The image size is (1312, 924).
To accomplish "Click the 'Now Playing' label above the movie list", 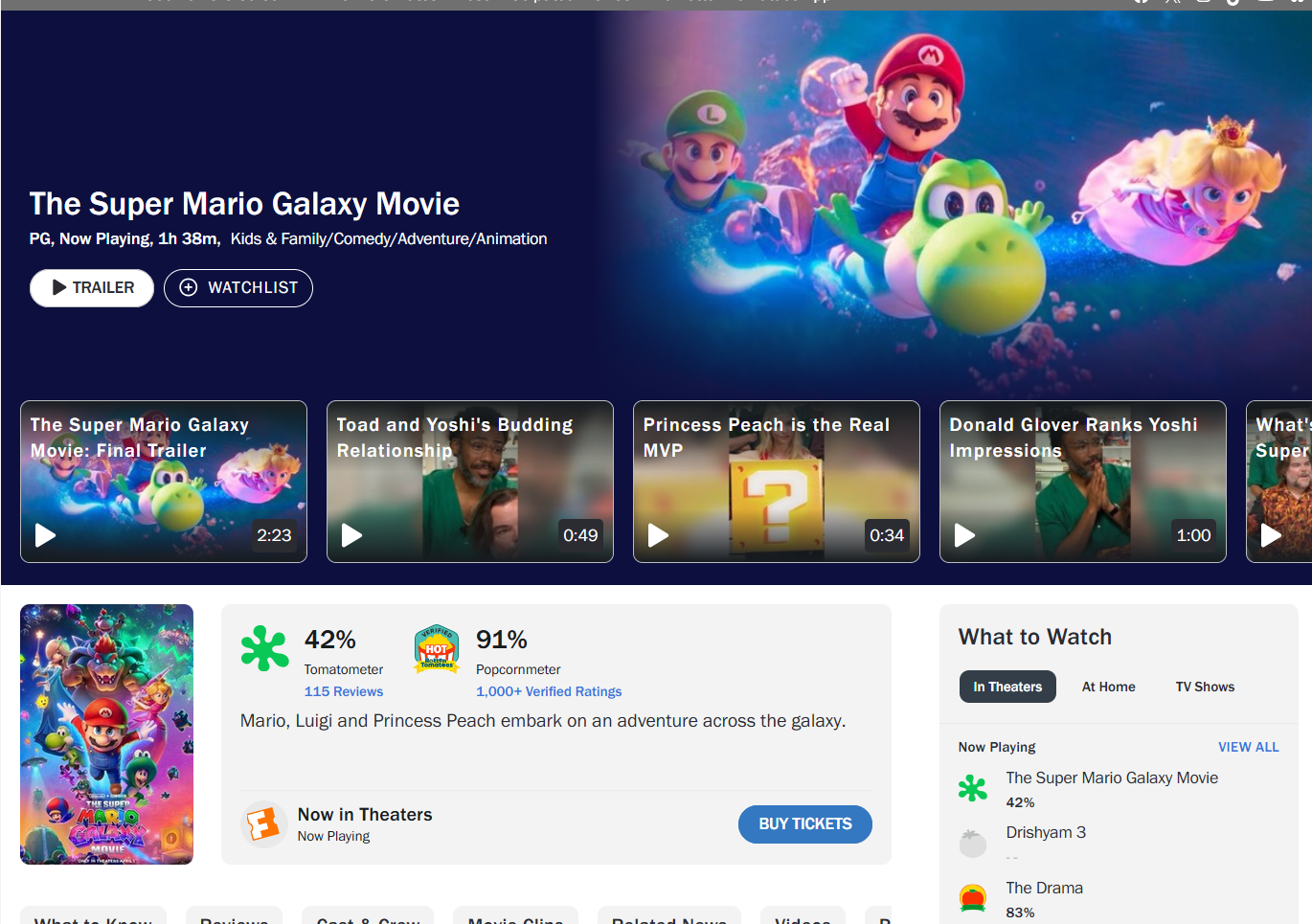I will (997, 747).
